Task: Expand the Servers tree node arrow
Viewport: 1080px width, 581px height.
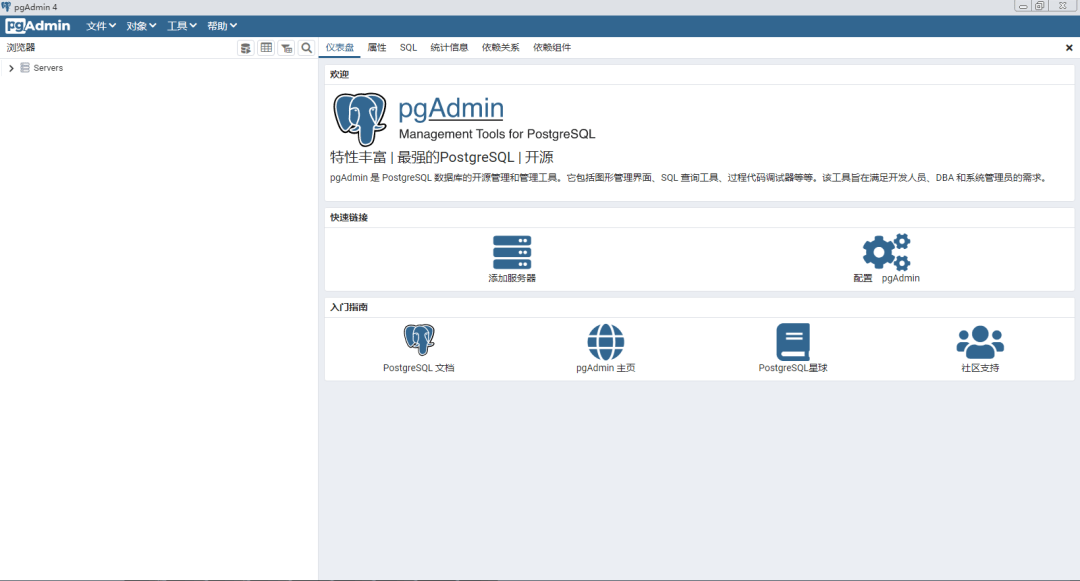Action: [x=11, y=68]
